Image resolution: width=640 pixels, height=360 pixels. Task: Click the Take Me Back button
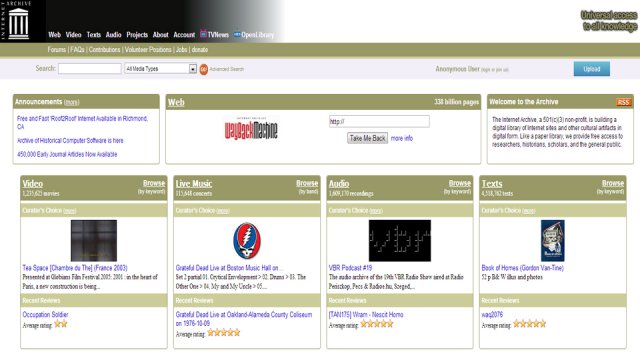(367, 138)
